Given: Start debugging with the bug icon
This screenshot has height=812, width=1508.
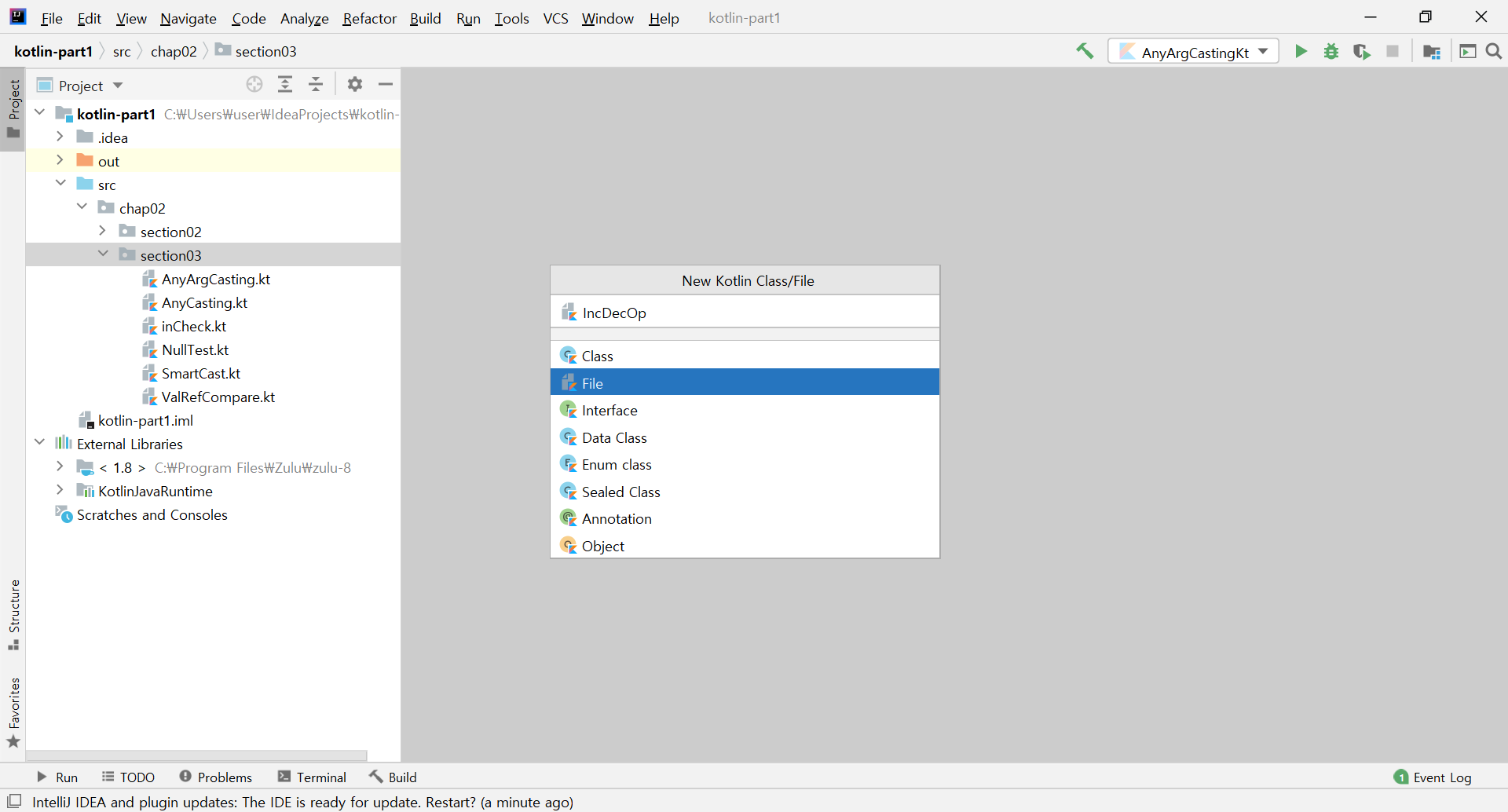Looking at the screenshot, I should [x=1331, y=51].
